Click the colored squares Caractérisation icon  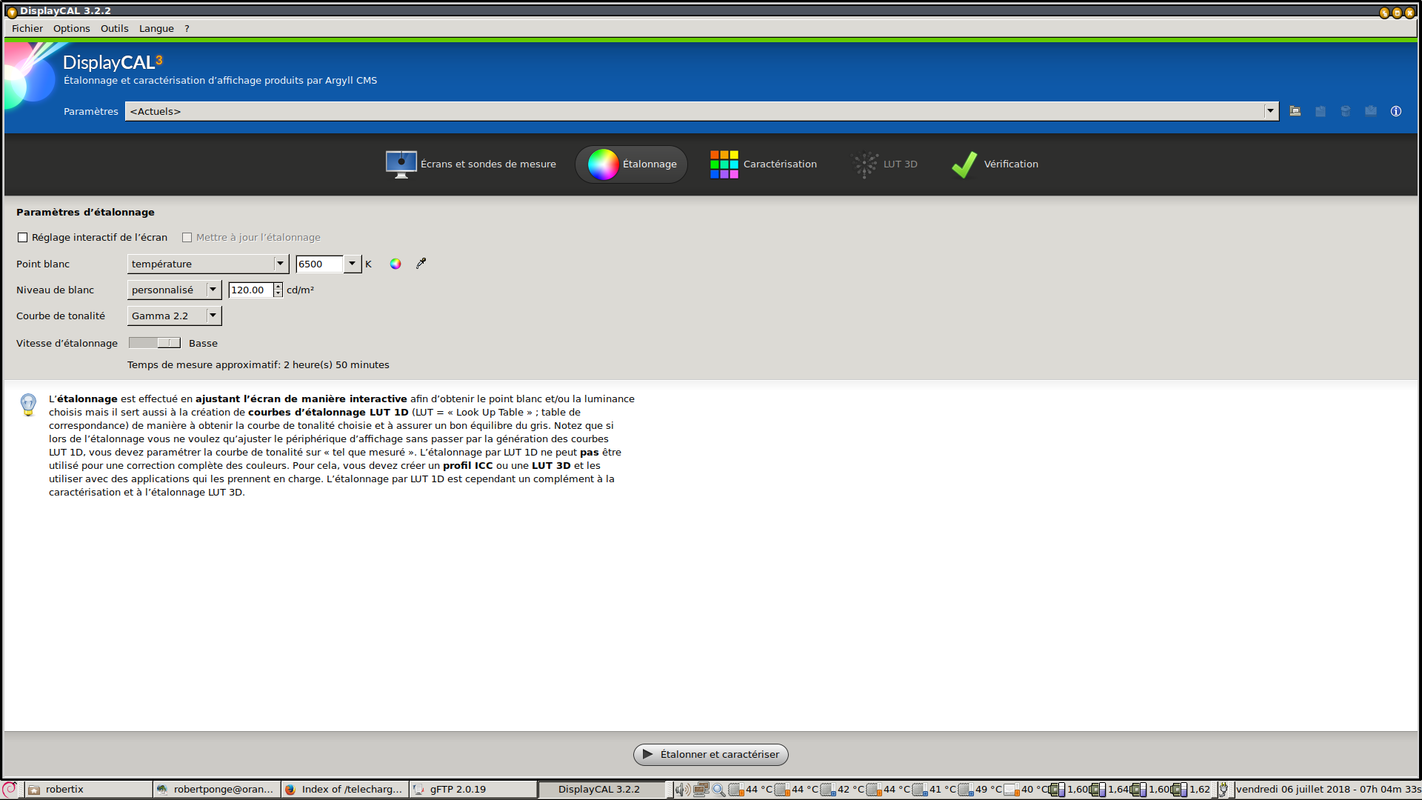724,164
